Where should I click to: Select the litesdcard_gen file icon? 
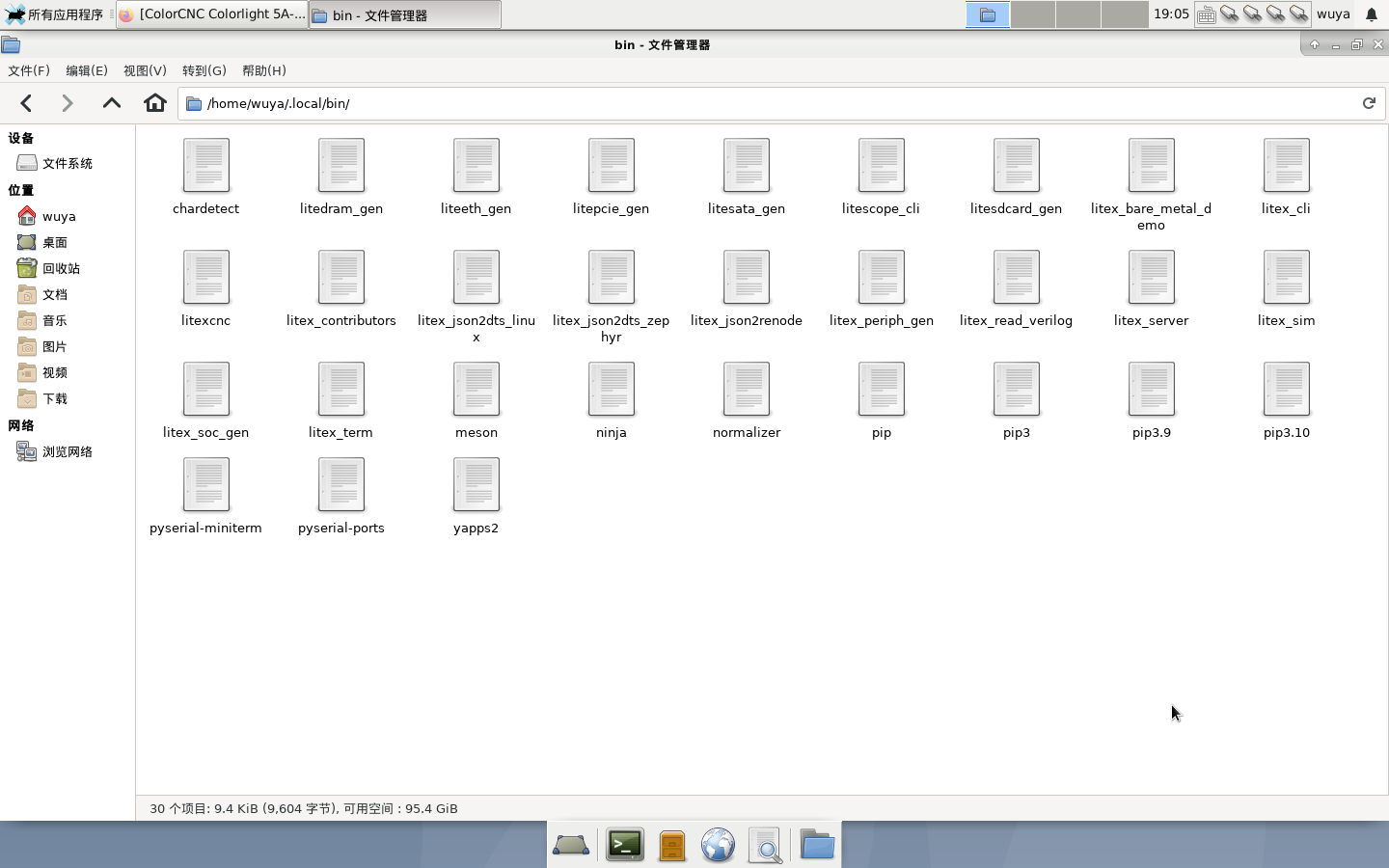point(1017,165)
